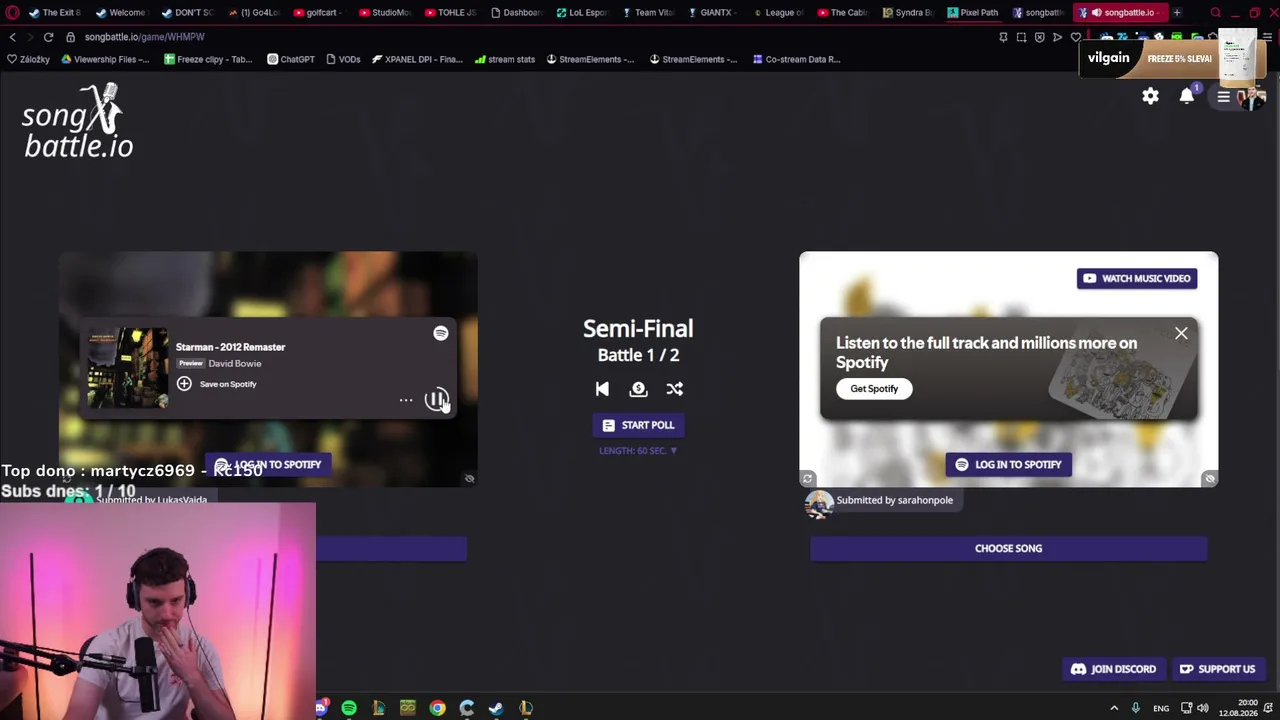
Task: Open Viewership Files bookmark
Action: coord(105,59)
